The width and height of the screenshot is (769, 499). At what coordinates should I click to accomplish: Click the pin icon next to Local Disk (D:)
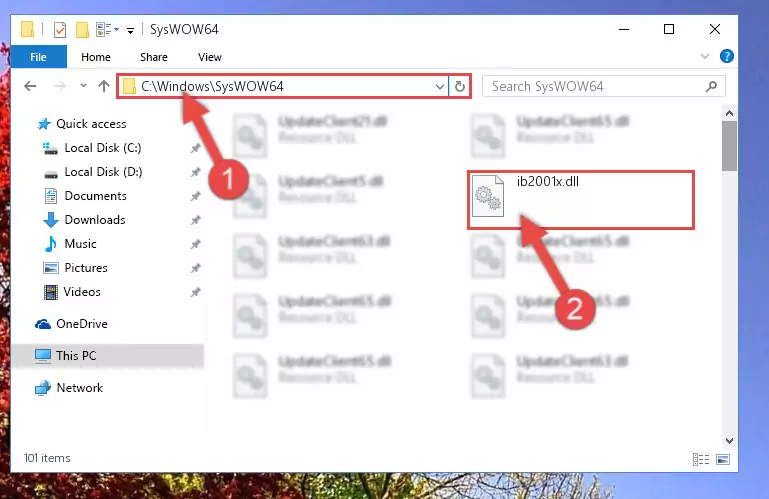[195, 172]
